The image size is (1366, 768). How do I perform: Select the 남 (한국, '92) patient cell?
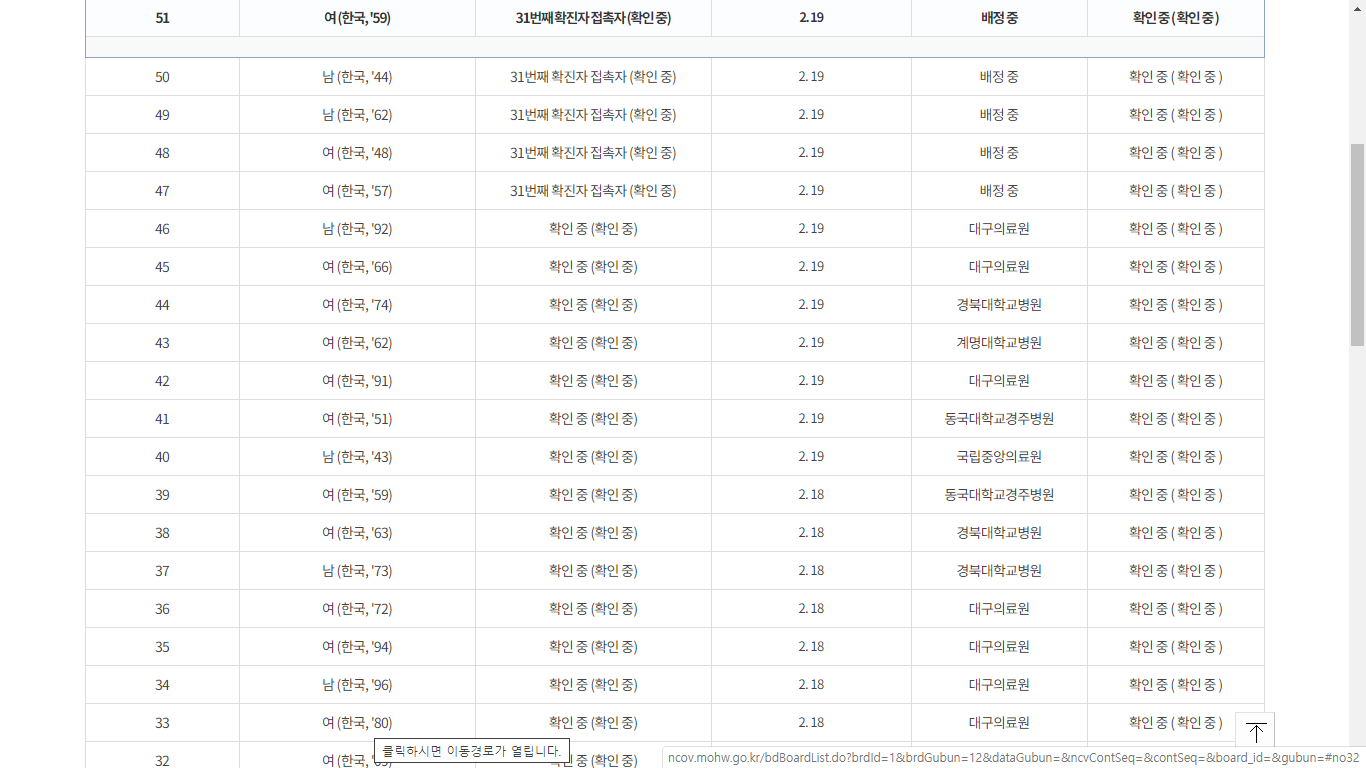[357, 229]
